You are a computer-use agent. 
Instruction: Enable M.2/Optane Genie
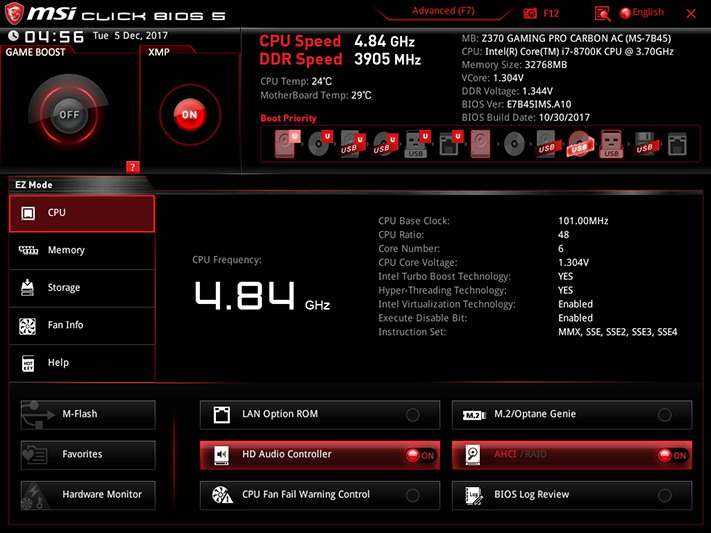[572, 414]
